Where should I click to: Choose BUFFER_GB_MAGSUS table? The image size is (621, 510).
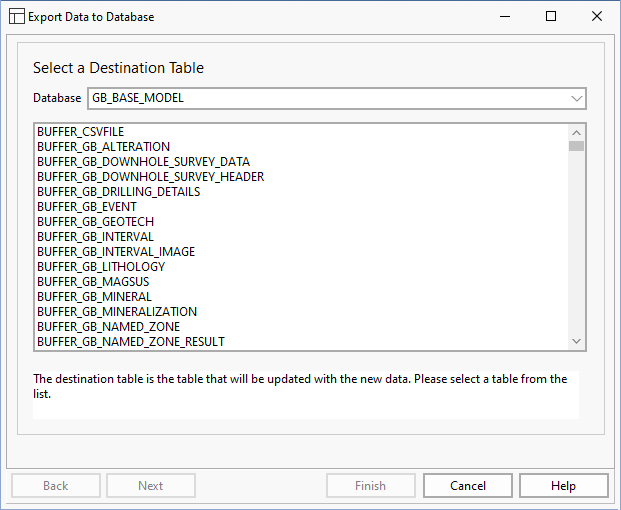(x=93, y=282)
